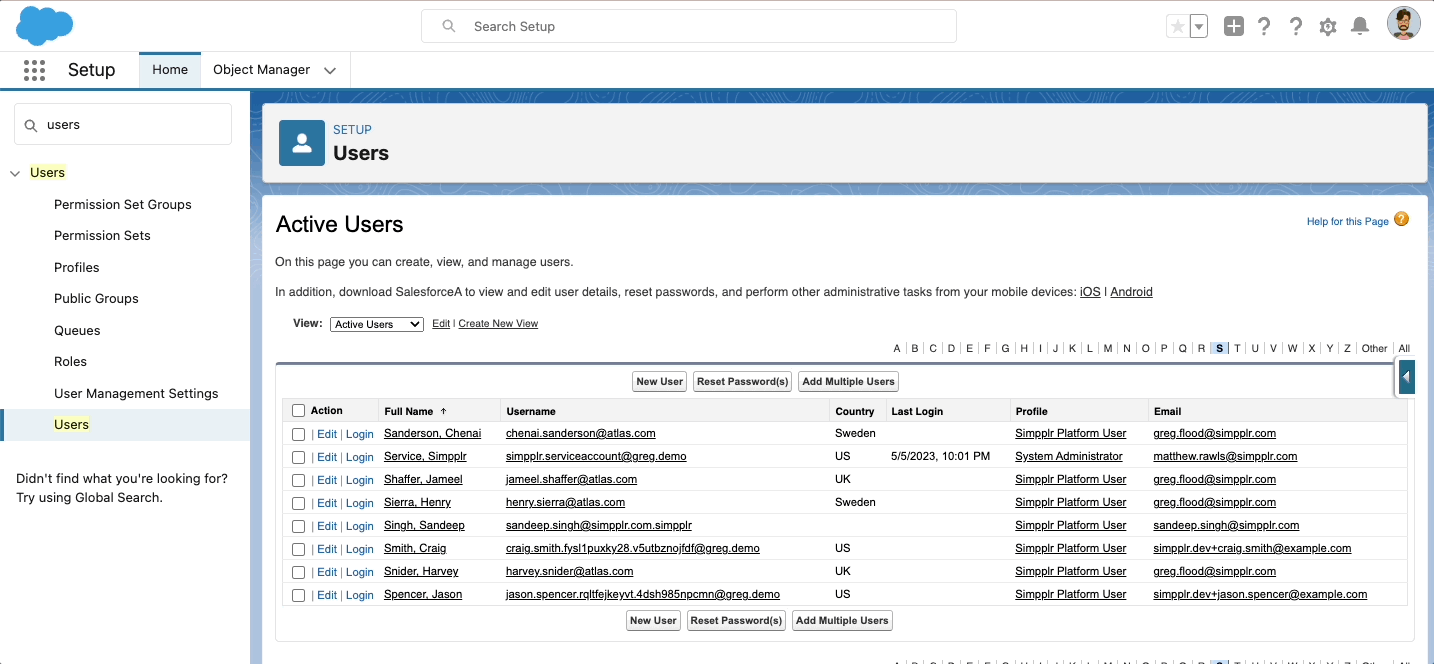1434x664 pixels.
Task: Expand the Object Manager dropdown arrow
Action: 330,70
